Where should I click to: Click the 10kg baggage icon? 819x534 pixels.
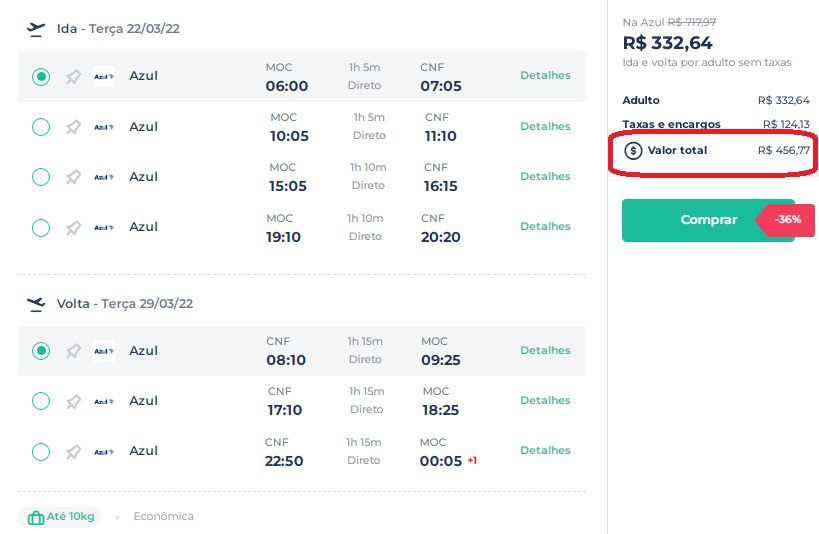36,517
